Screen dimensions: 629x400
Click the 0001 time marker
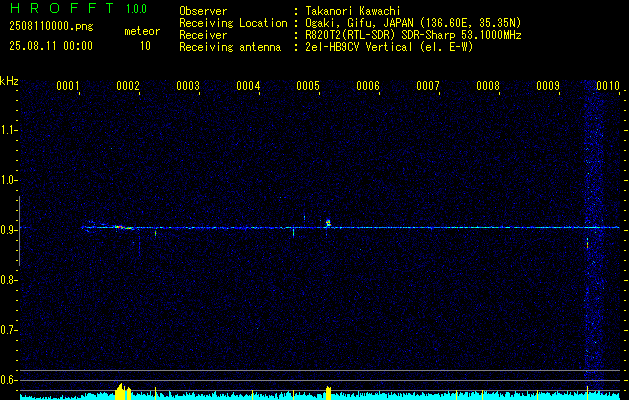coord(67,86)
